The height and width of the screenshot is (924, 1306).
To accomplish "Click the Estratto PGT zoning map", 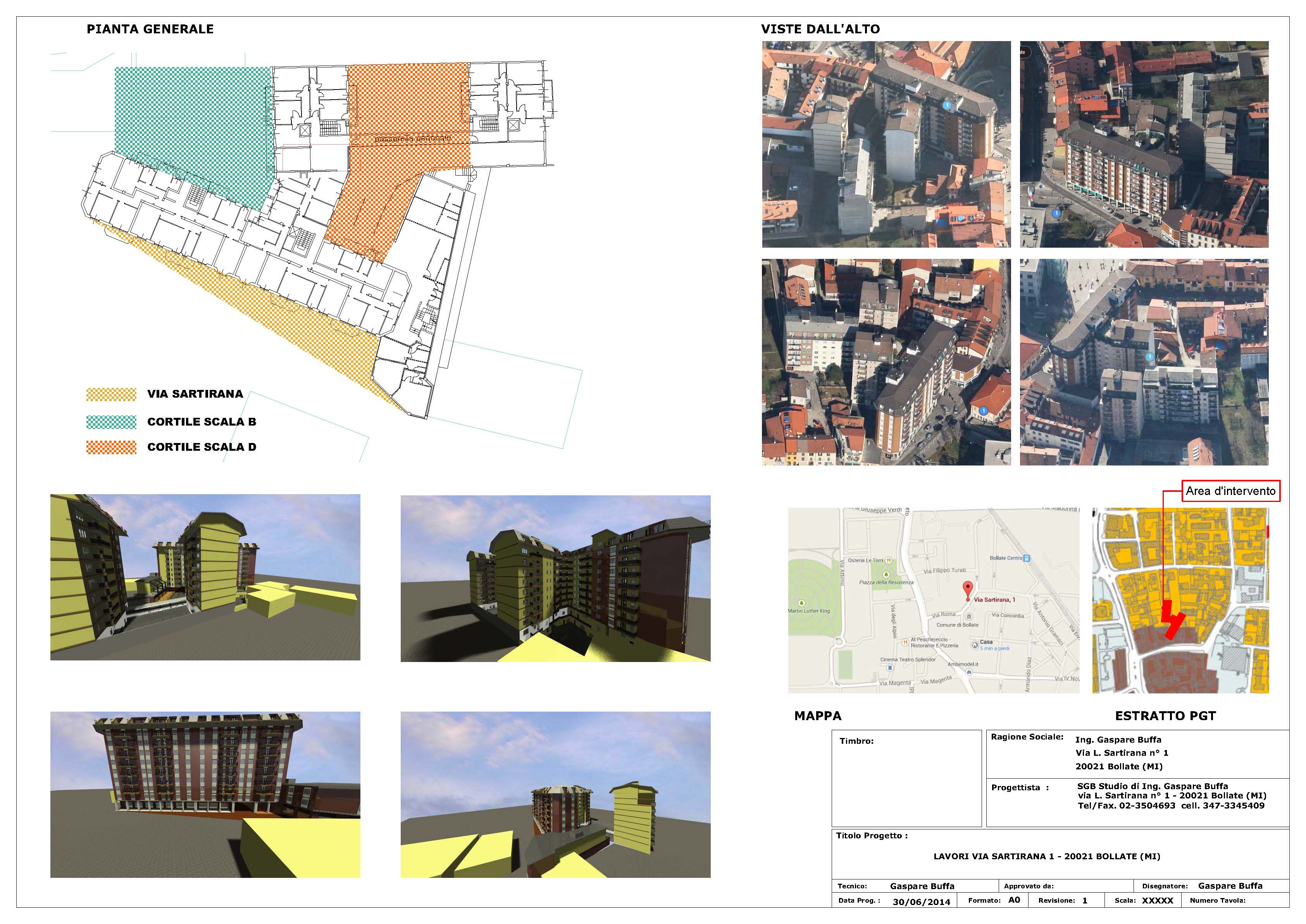I will coord(1180,600).
